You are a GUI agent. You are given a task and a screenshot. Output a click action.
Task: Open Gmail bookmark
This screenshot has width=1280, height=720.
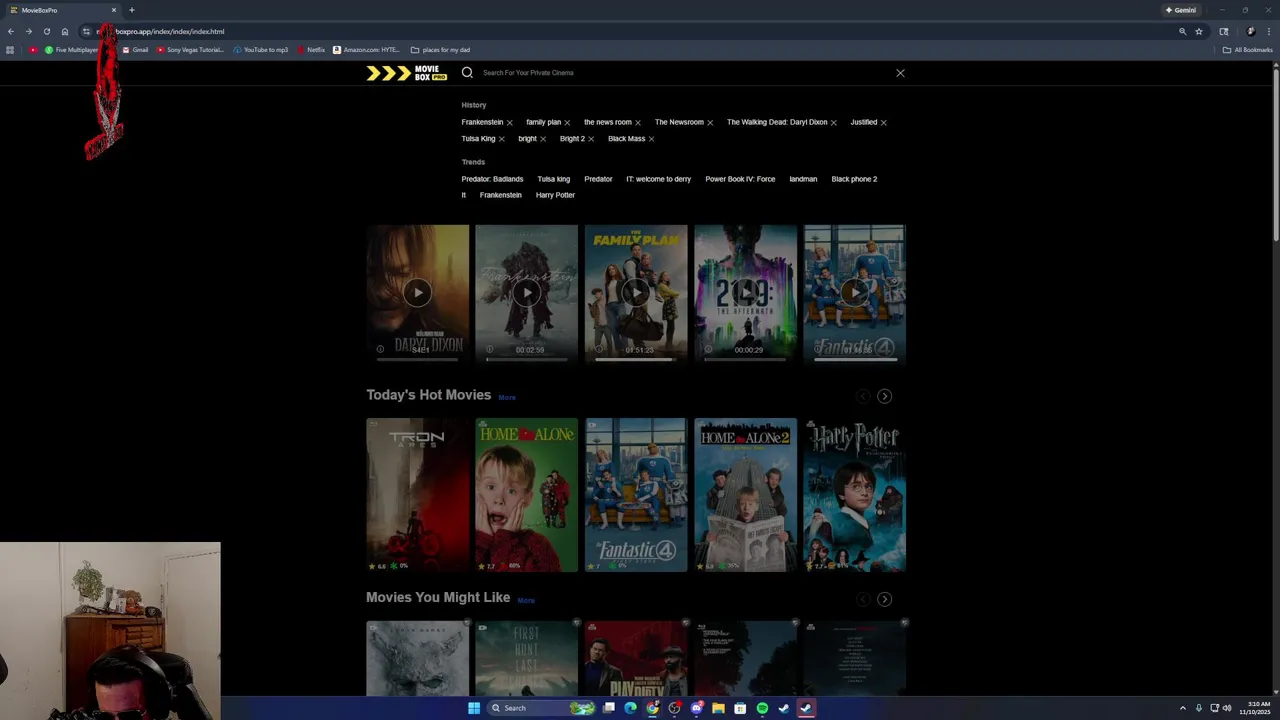[135, 50]
